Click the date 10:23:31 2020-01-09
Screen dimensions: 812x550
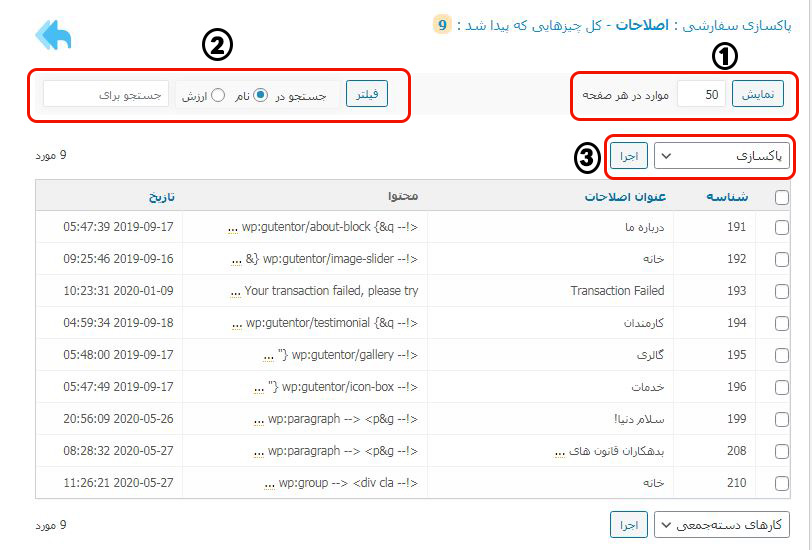[x=119, y=291]
